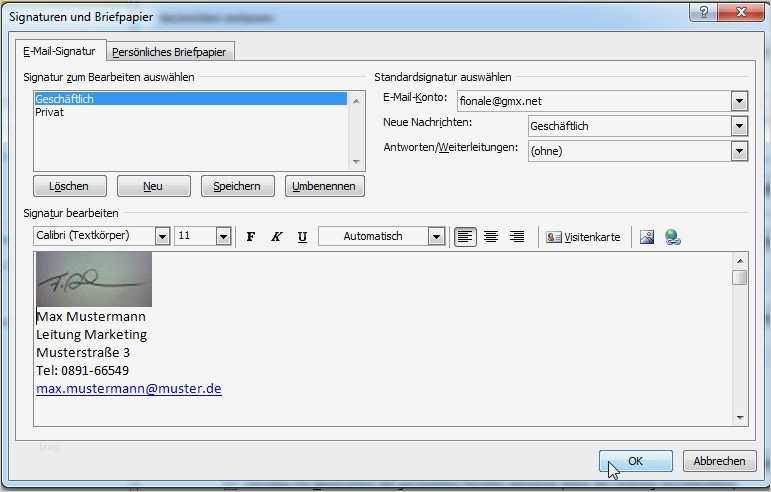Open the font size 11 dropdown
This screenshot has height=492, width=771.
pos(223,236)
